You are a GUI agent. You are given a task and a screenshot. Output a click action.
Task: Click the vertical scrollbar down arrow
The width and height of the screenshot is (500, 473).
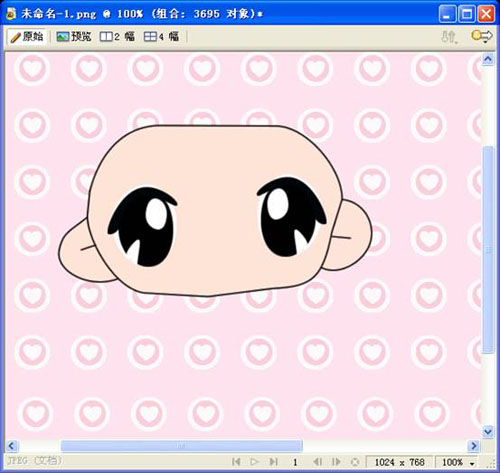click(488, 432)
